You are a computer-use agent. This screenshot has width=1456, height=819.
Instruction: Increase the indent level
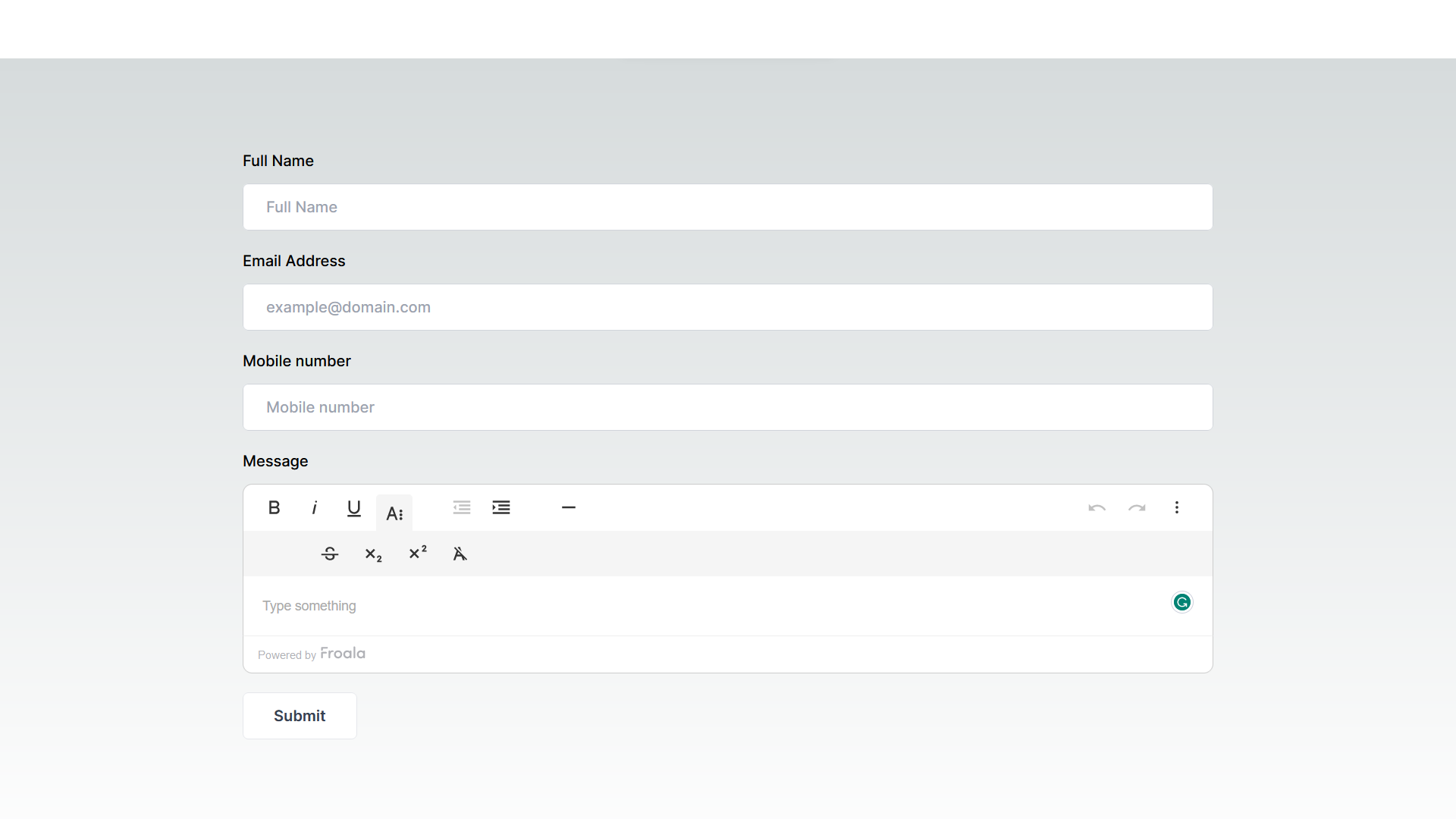[x=501, y=507]
